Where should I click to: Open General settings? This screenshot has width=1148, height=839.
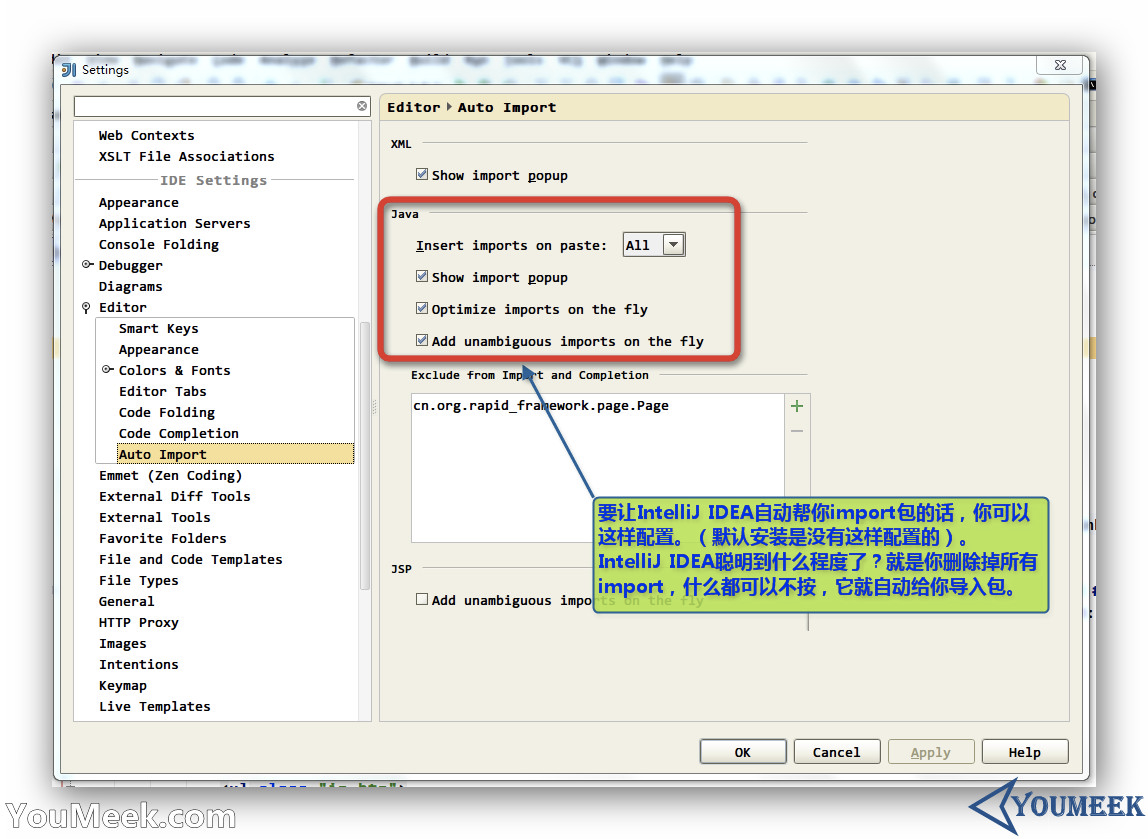point(127,602)
